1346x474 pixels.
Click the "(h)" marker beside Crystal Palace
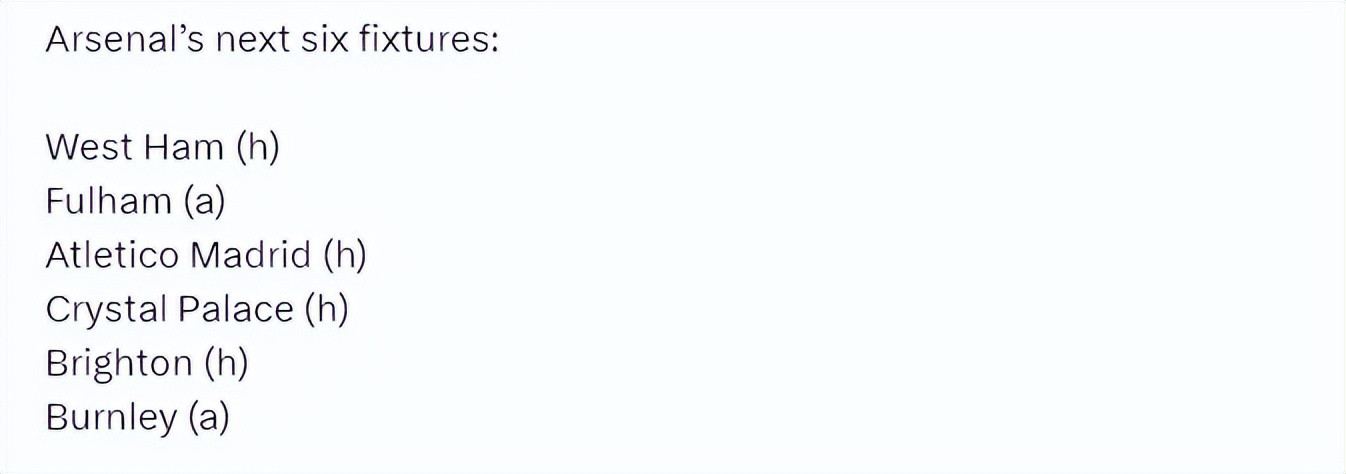326,310
